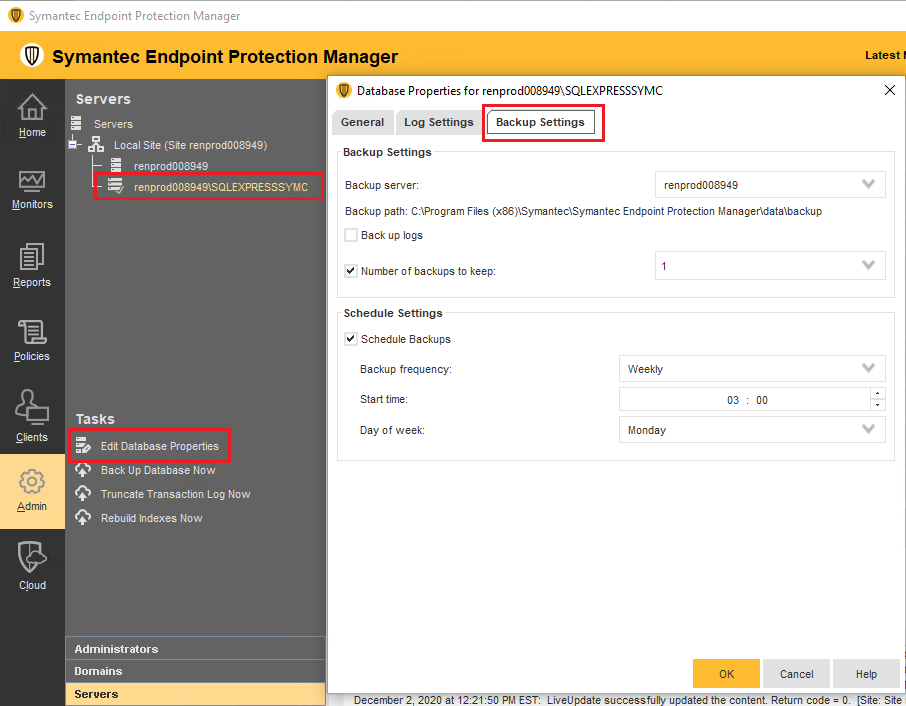This screenshot has width=906, height=706.
Task: Switch to the General tab
Action: [362, 122]
